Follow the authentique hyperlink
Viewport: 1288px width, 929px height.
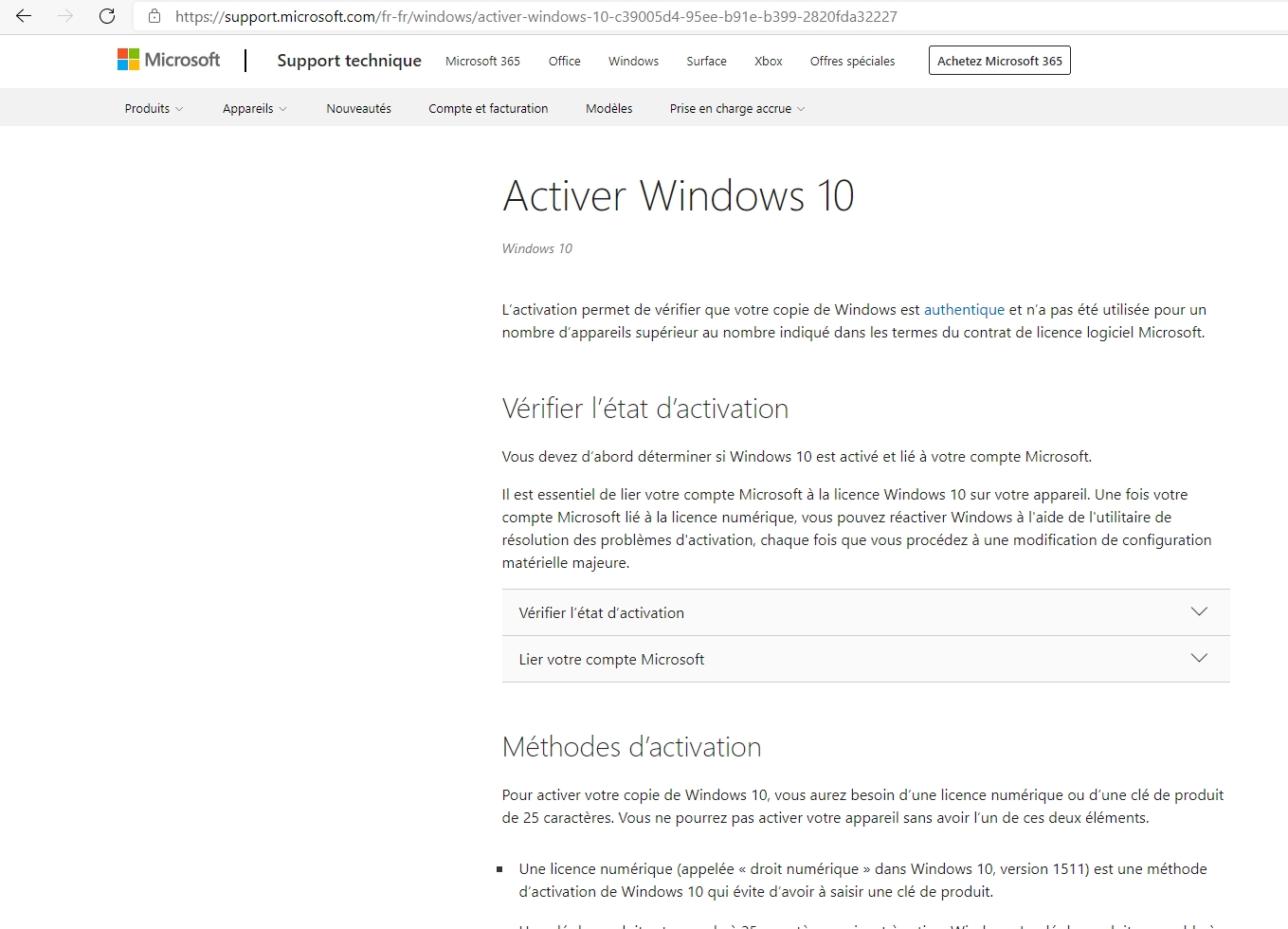[x=964, y=310]
